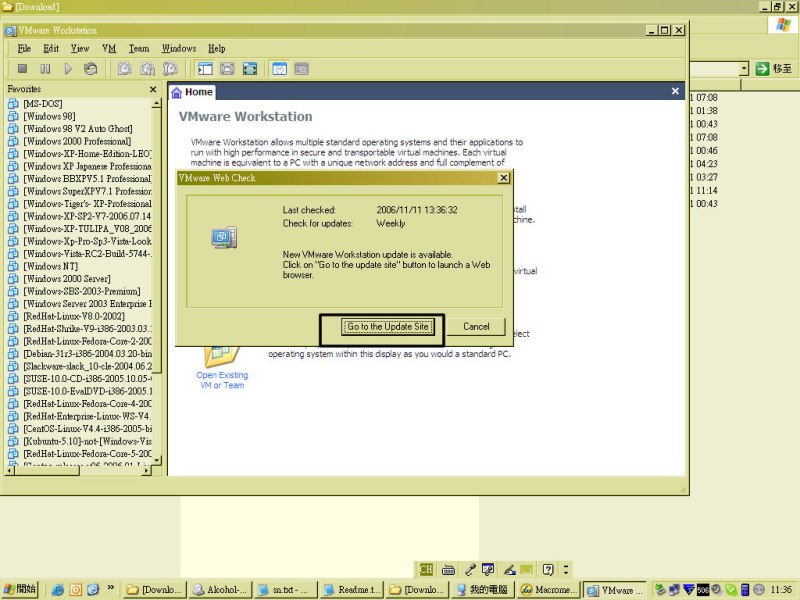Open the Team menu
Viewport: 800px width, 600px height.
point(139,48)
